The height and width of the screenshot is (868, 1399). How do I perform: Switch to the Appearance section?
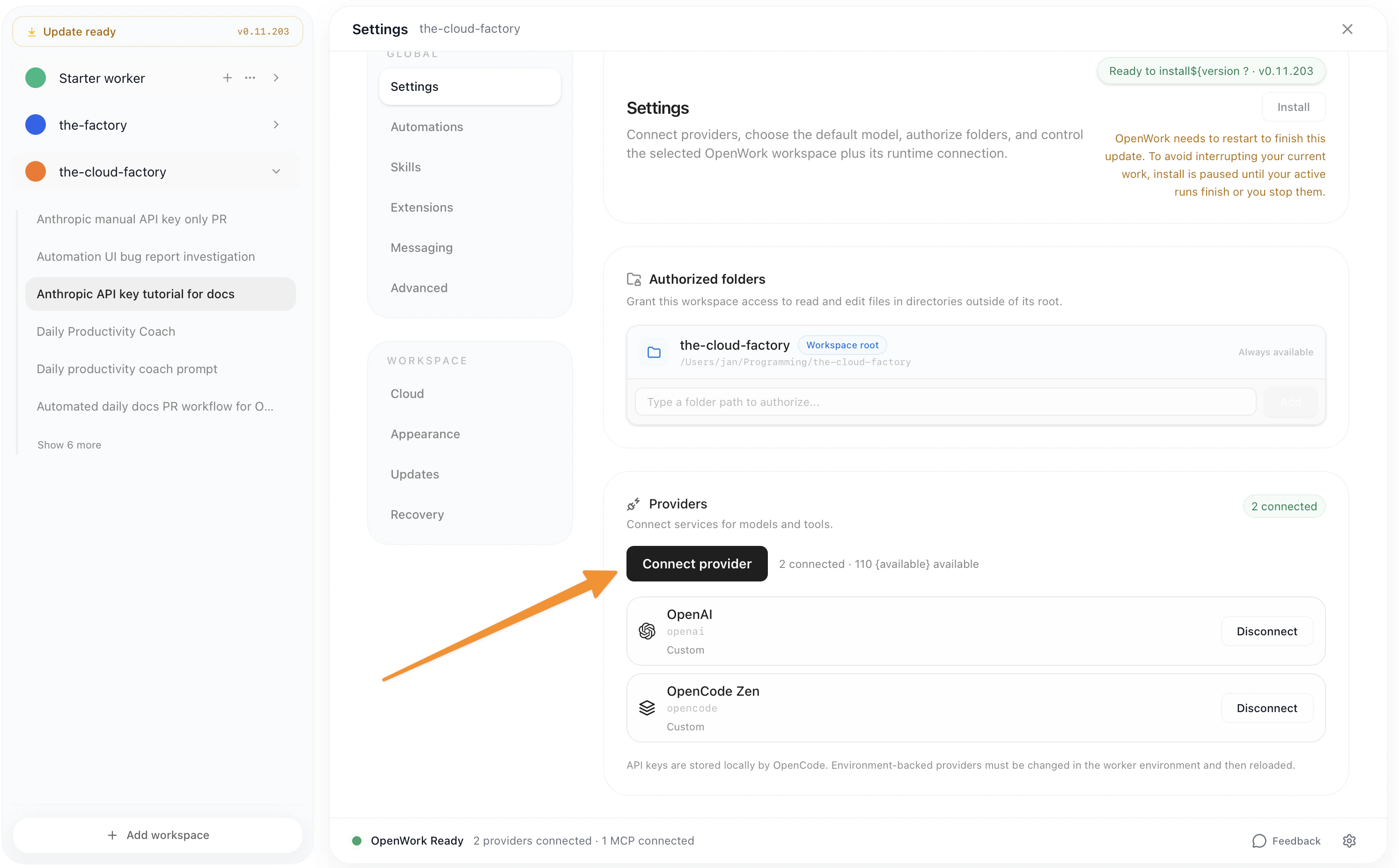pyautogui.click(x=425, y=434)
